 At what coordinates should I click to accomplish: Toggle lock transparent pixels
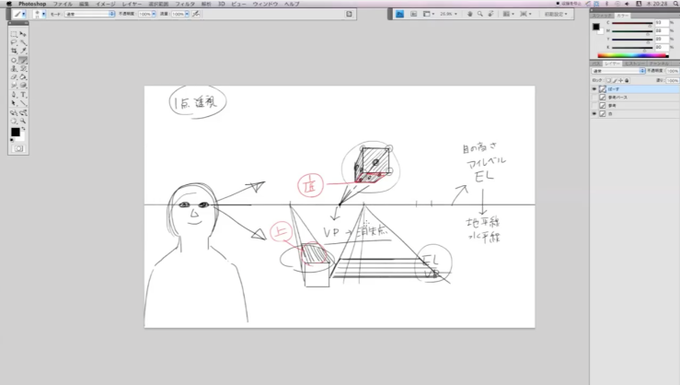tap(609, 80)
